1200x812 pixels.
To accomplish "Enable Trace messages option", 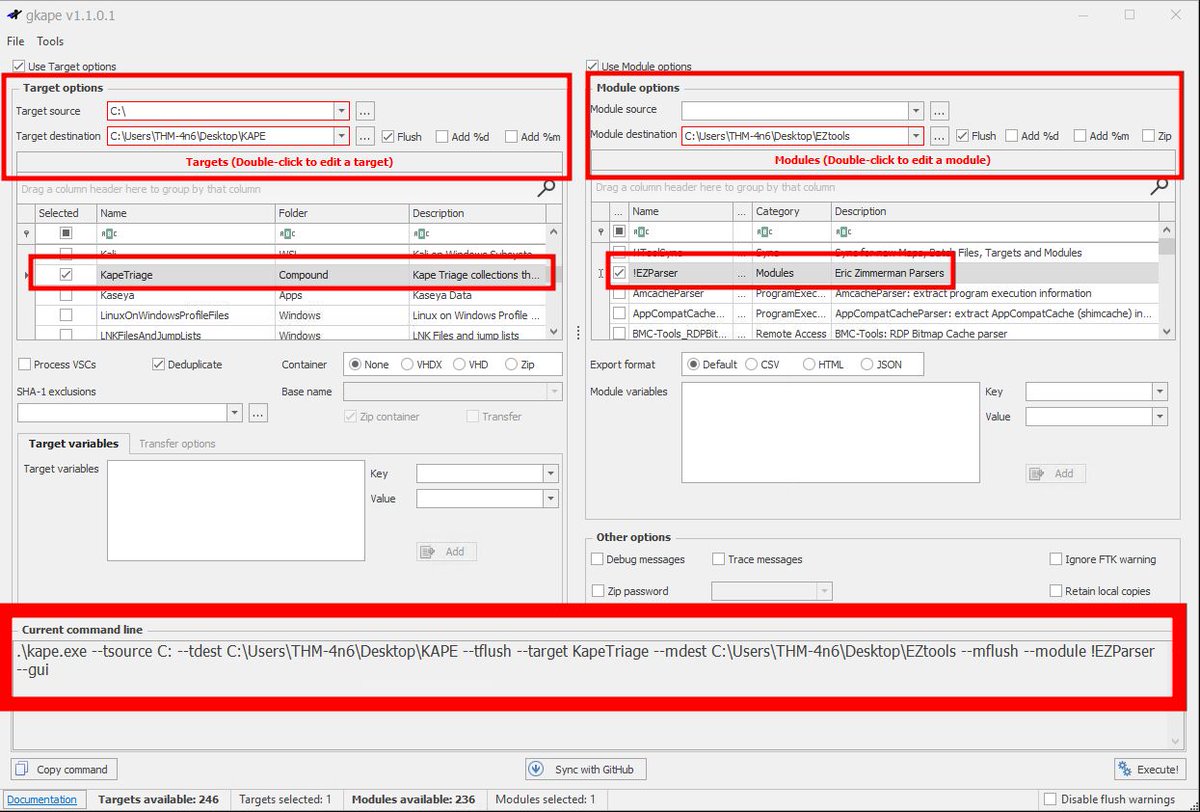I will point(718,559).
